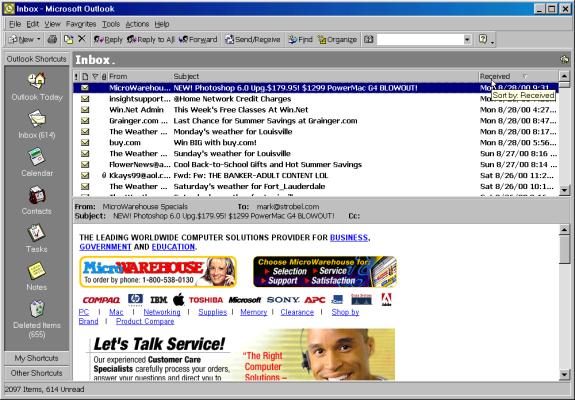The height and width of the screenshot is (400, 575).
Task: Click the up arrow of the message list scrollbar
Action: pos(564,76)
